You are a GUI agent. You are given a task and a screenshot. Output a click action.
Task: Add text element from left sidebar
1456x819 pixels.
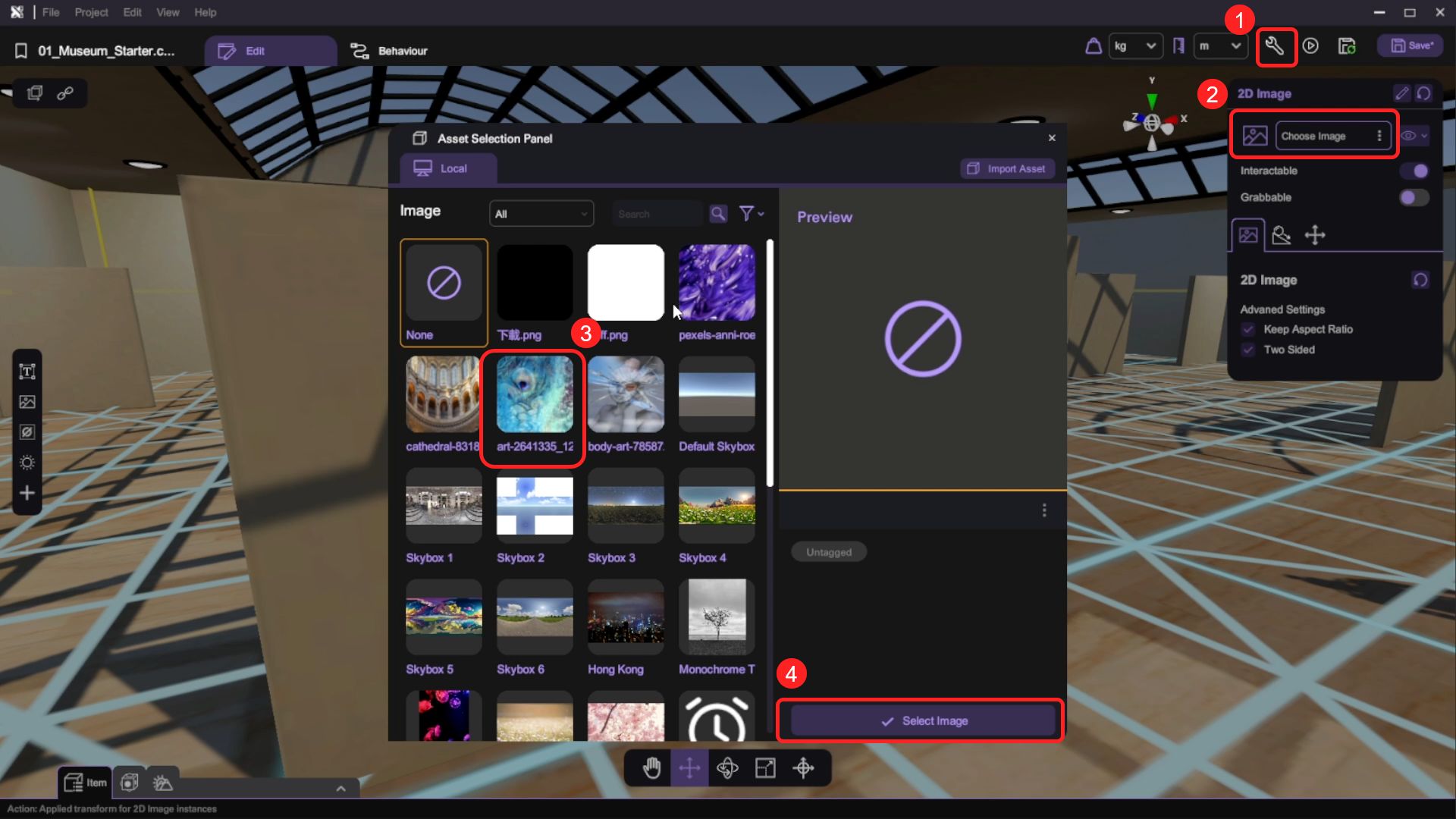(27, 372)
